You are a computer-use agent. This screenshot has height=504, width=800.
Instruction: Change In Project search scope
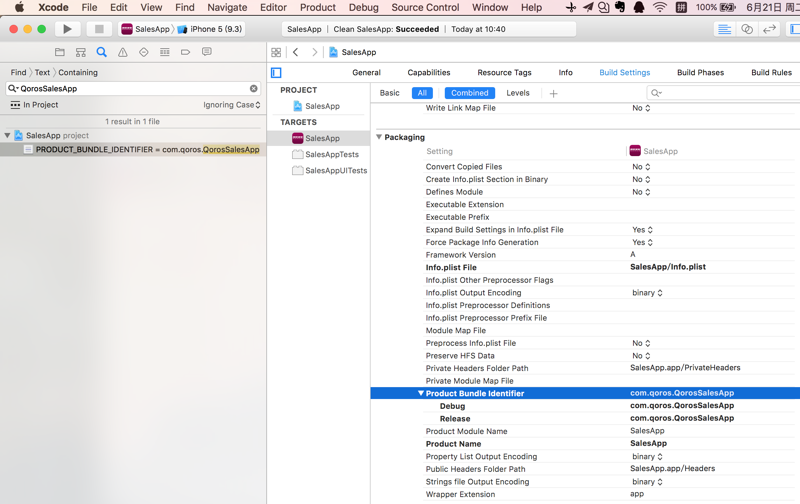[35, 105]
